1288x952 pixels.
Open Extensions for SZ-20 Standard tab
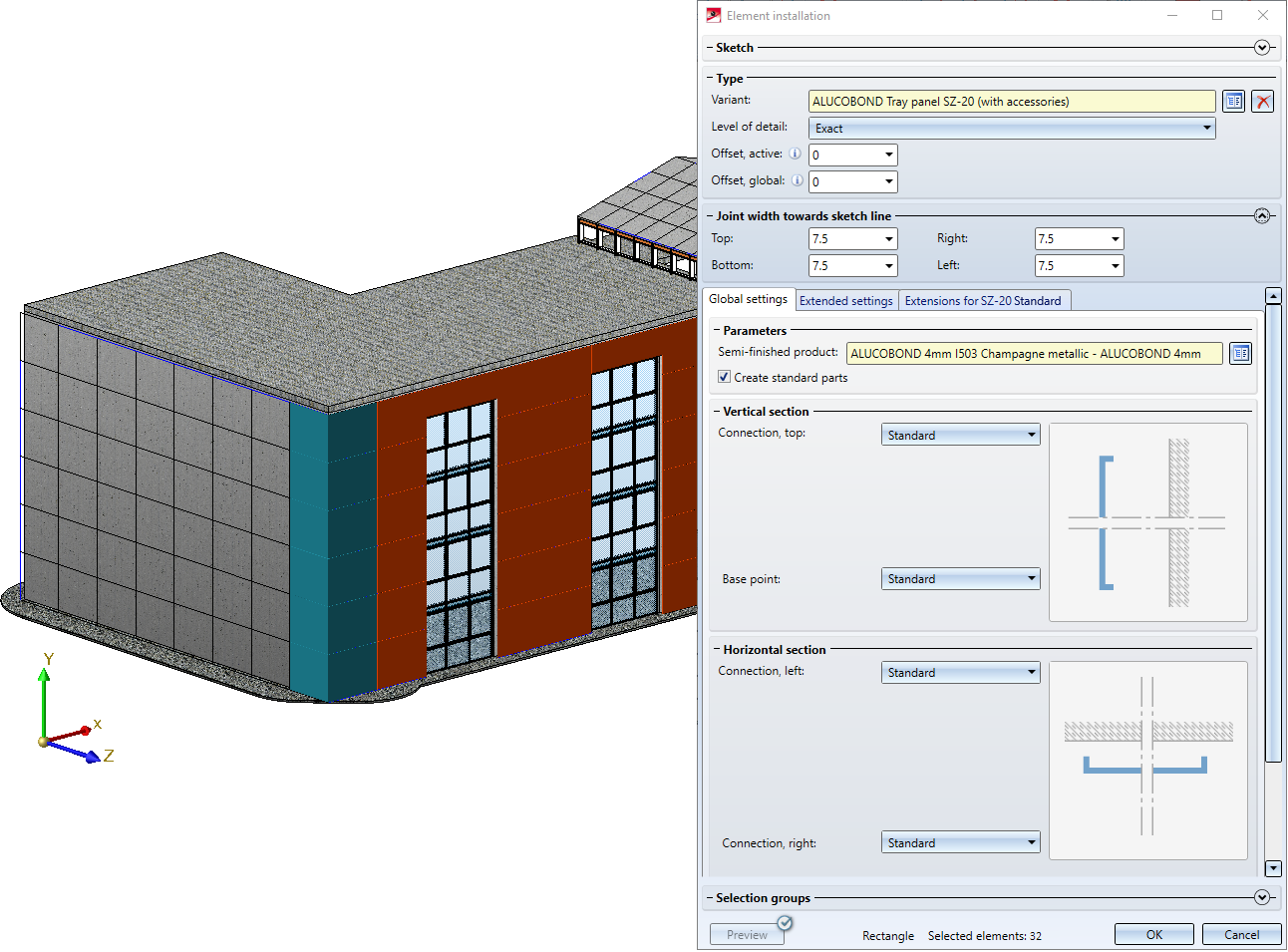pos(982,301)
